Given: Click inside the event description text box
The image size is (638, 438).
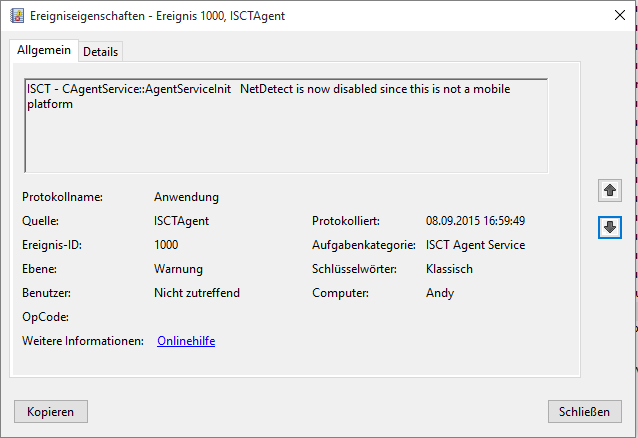Looking at the screenshot, I should tap(286, 125).
